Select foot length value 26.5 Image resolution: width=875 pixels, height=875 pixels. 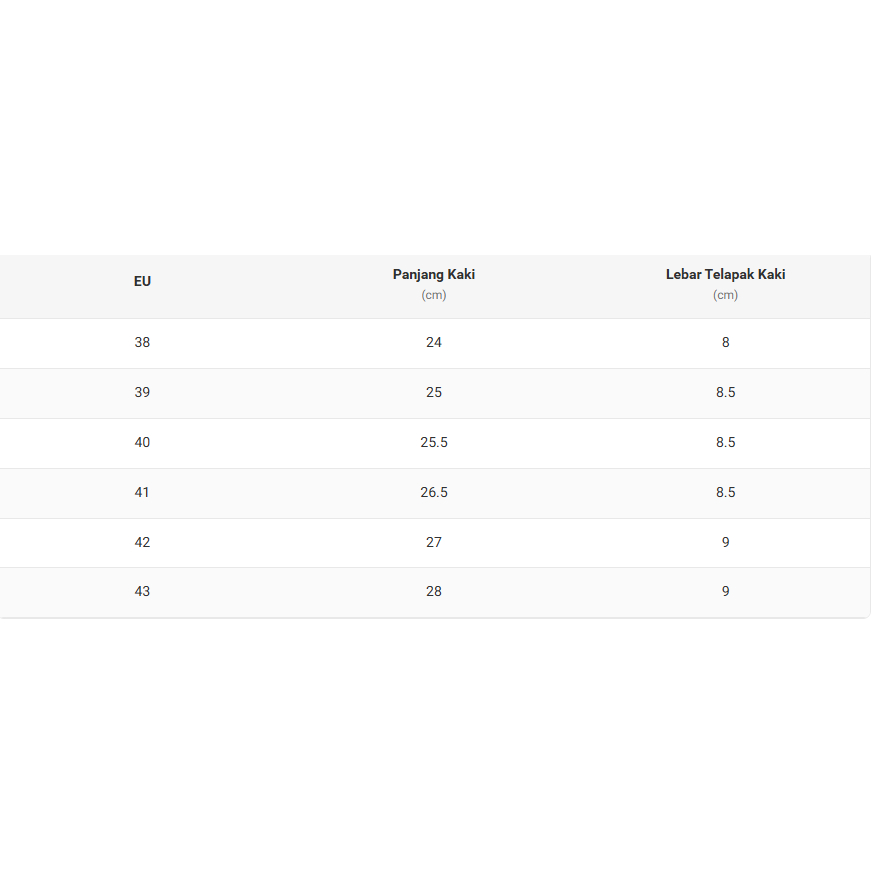[433, 493]
